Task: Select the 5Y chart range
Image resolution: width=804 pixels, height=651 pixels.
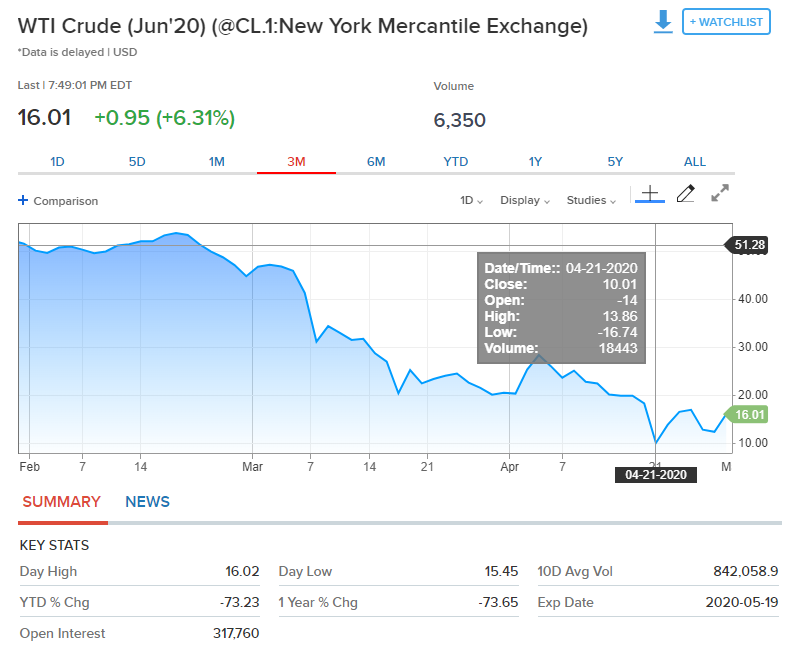Action: (x=615, y=162)
